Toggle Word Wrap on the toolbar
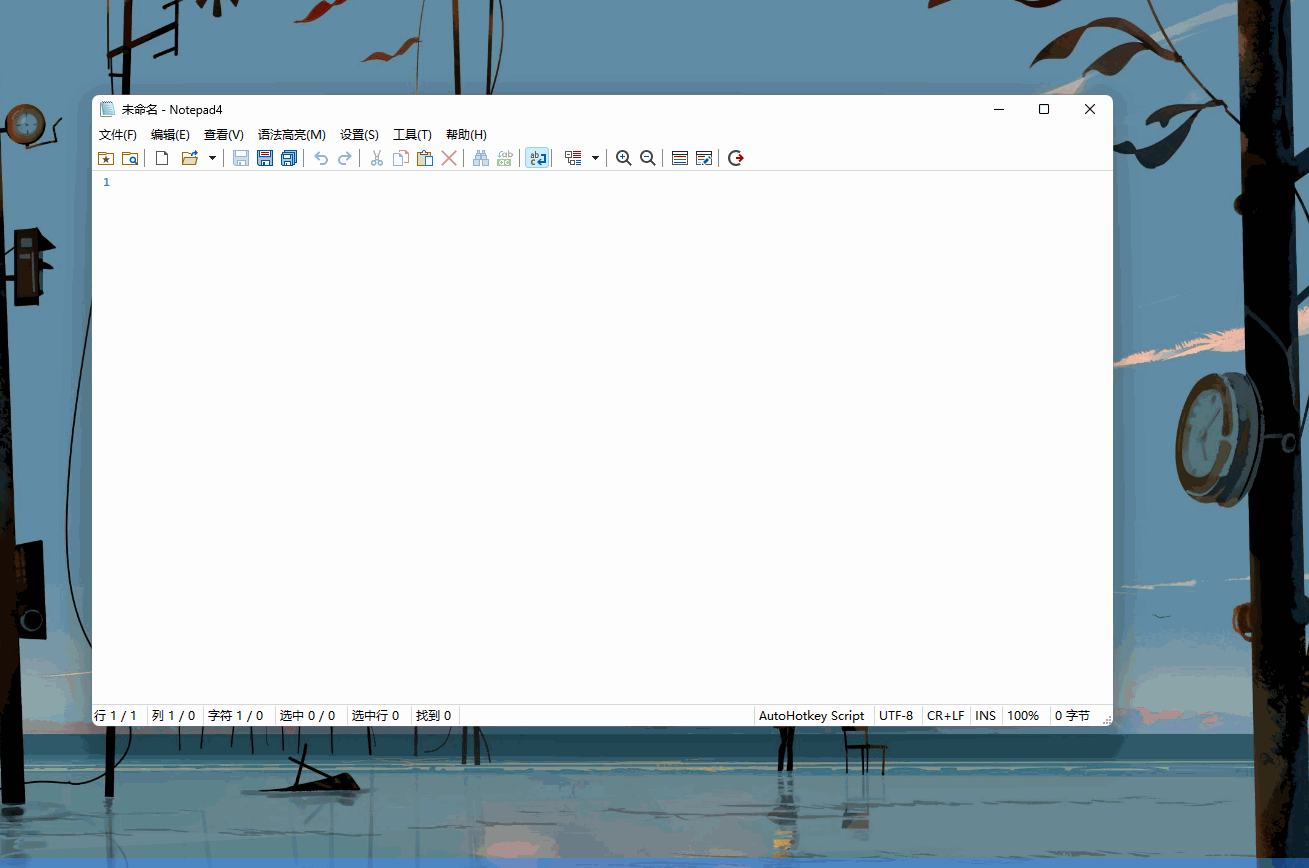Image resolution: width=1309 pixels, height=868 pixels. coord(537,158)
